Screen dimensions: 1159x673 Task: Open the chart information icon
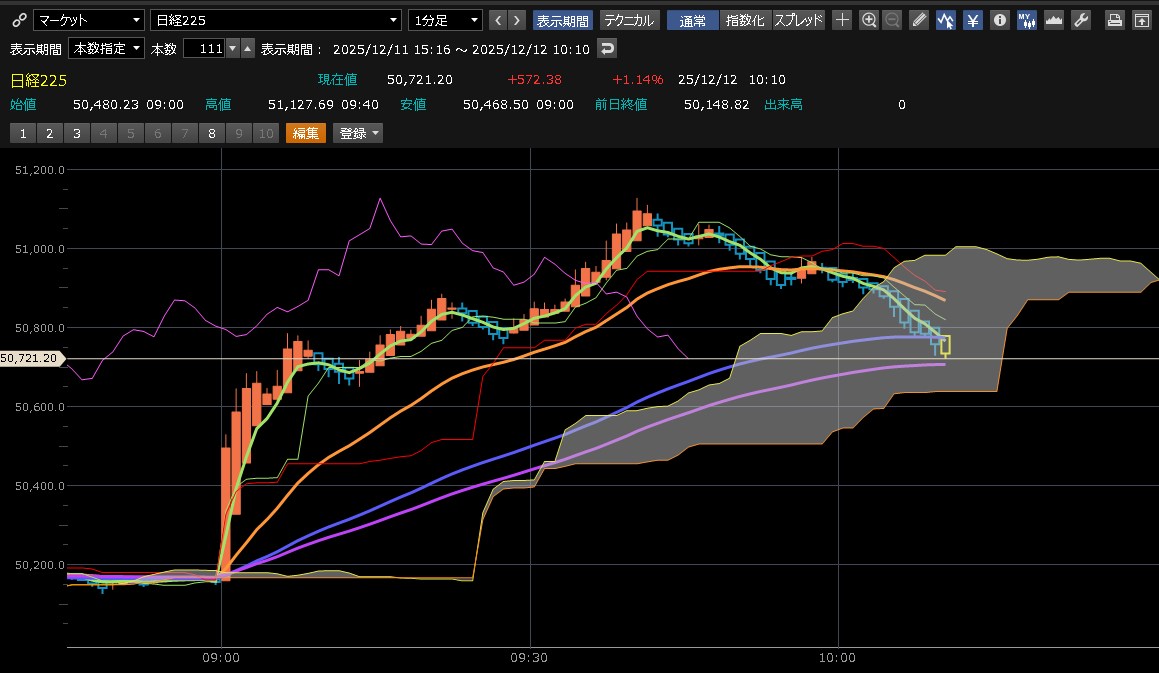pyautogui.click(x=999, y=20)
